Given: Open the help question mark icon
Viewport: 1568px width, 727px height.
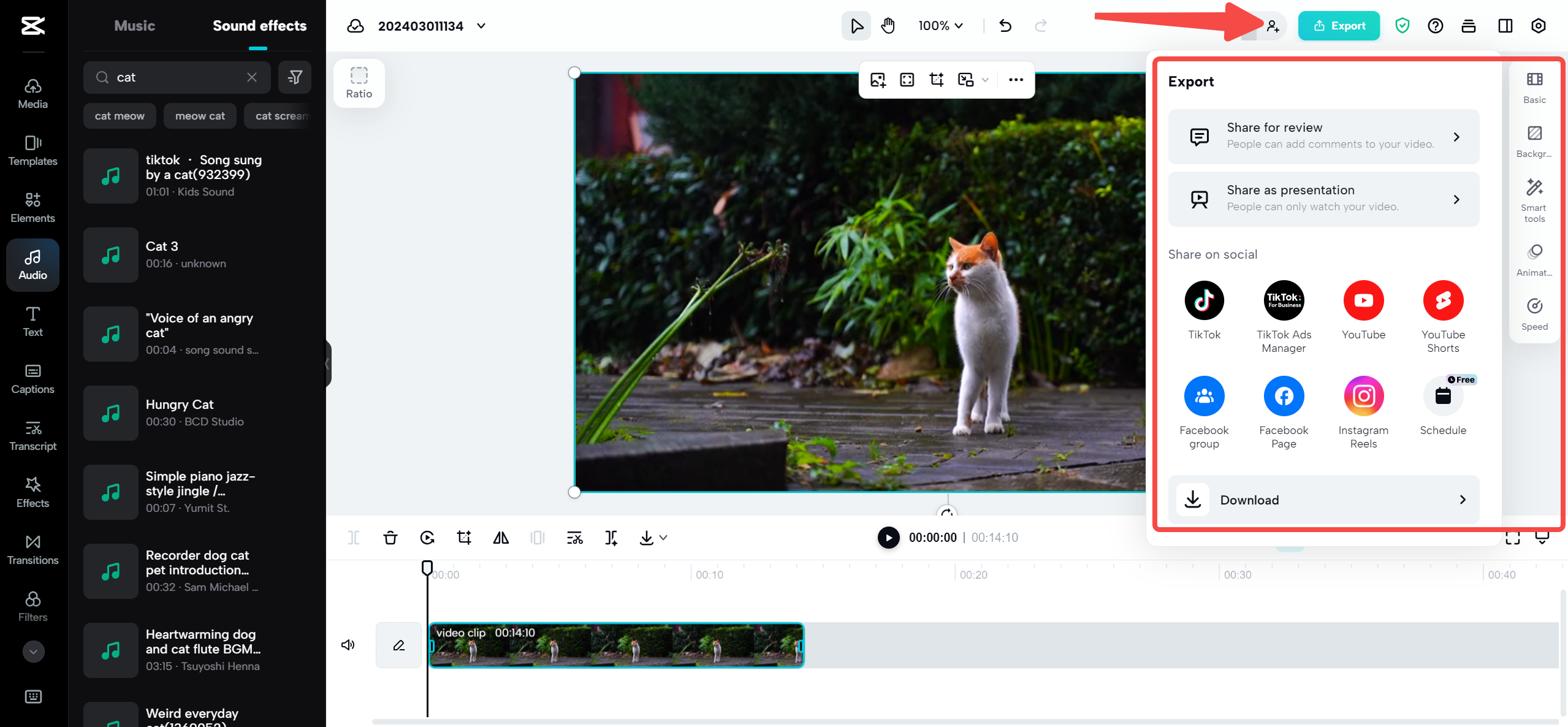Looking at the screenshot, I should (x=1435, y=26).
